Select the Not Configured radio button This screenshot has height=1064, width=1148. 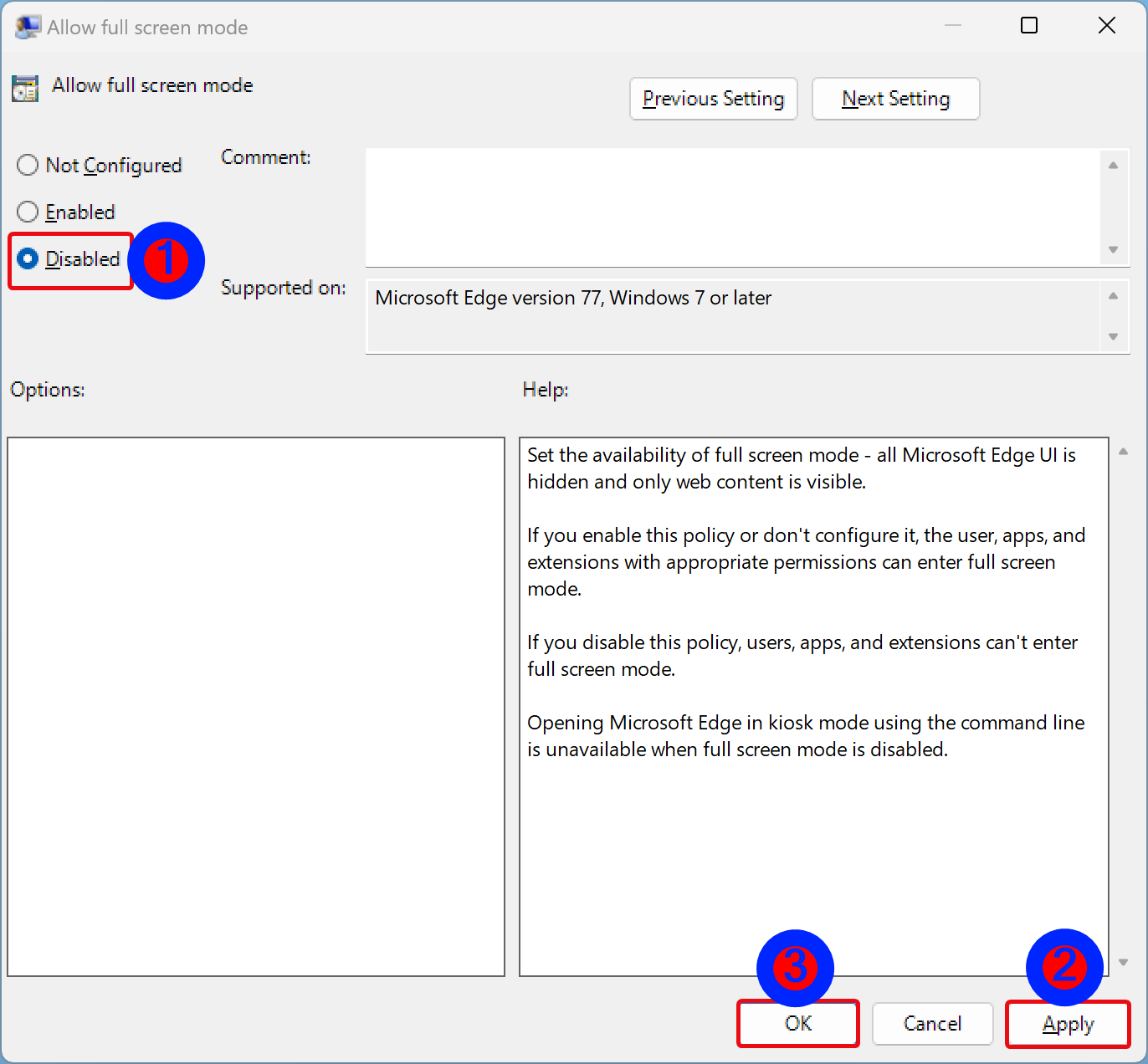[27, 165]
